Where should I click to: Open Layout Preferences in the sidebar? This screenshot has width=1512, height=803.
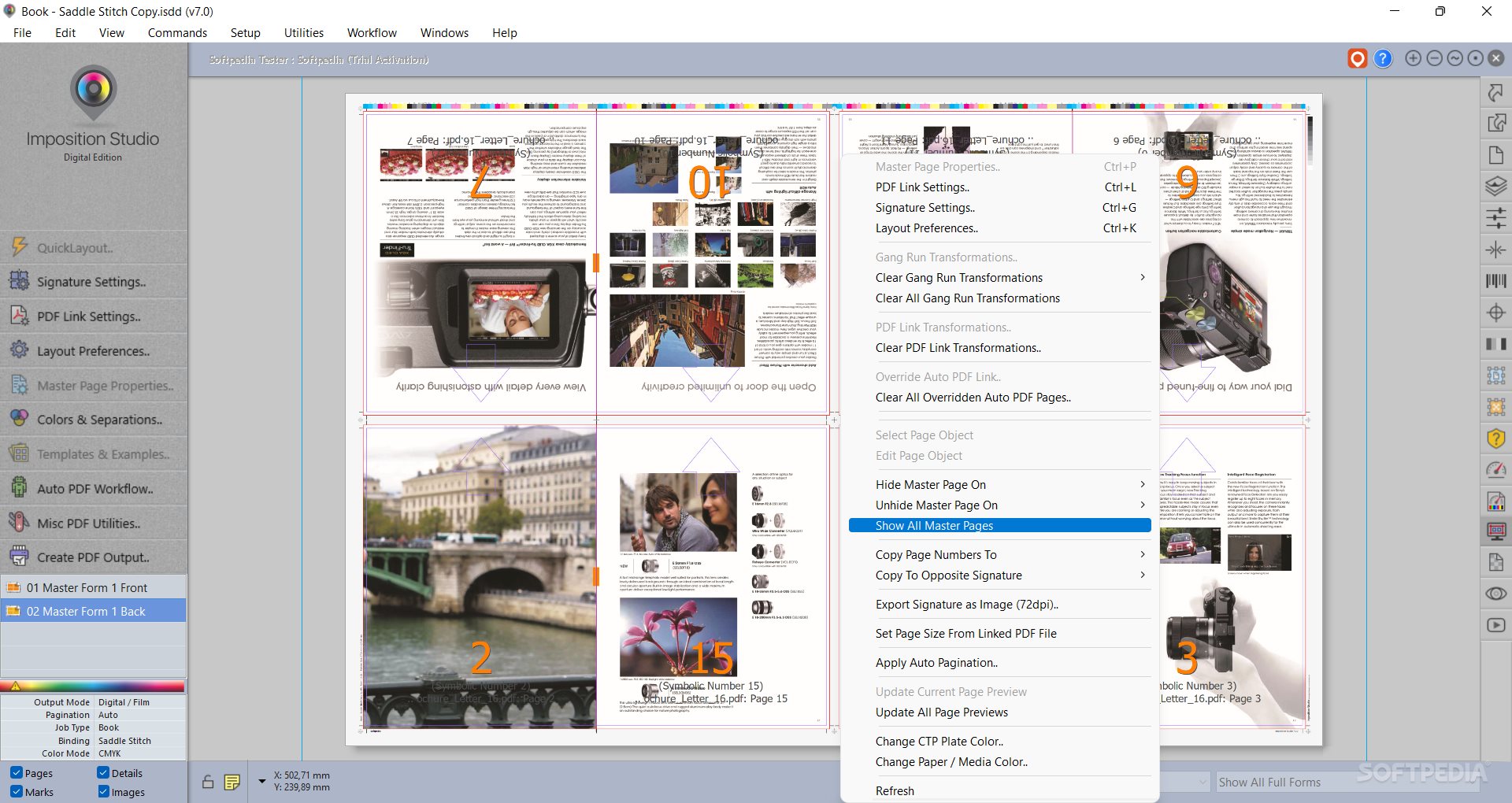94,351
